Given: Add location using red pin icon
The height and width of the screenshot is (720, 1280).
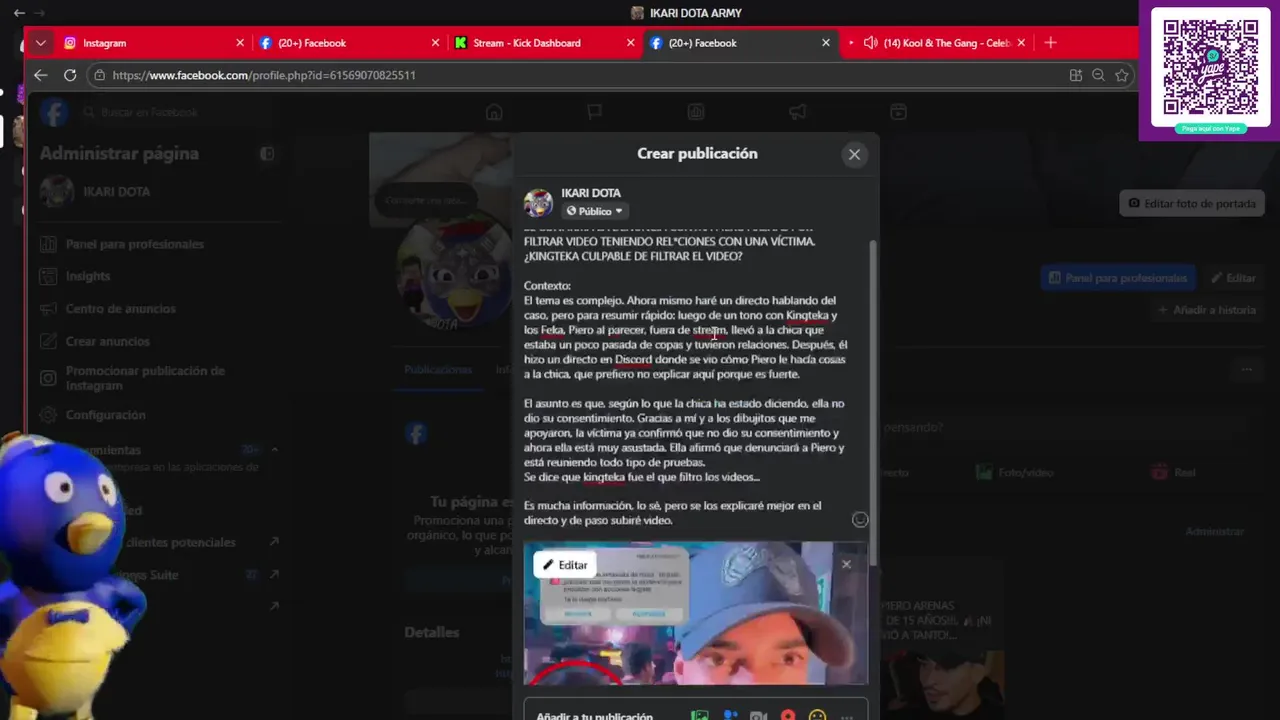Looking at the screenshot, I should click(x=788, y=716).
